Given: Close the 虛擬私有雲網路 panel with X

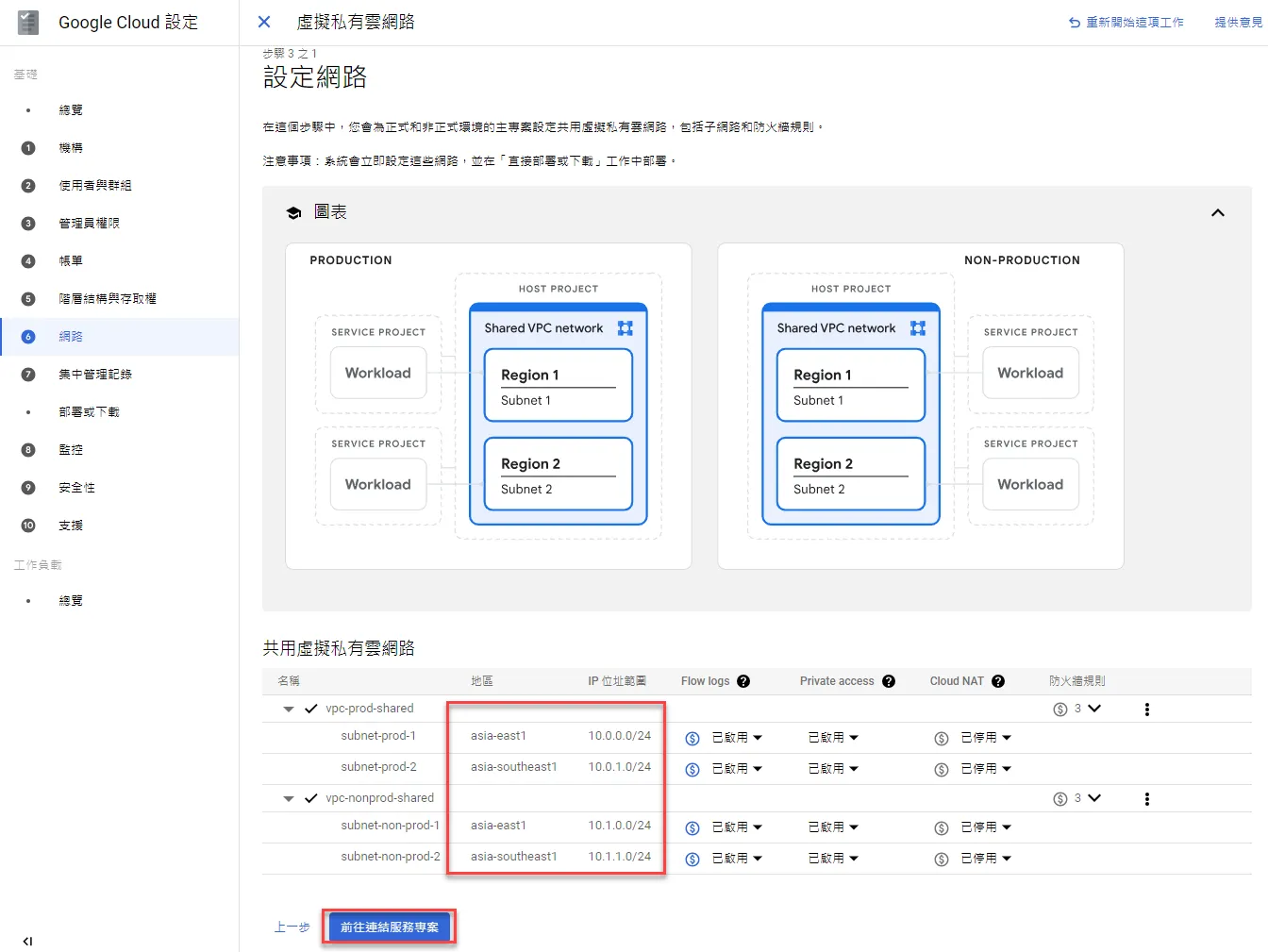Looking at the screenshot, I should click(x=264, y=22).
